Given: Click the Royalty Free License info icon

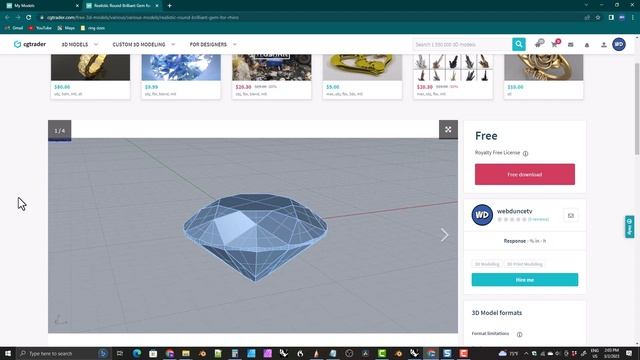Looking at the screenshot, I should 525,153.
